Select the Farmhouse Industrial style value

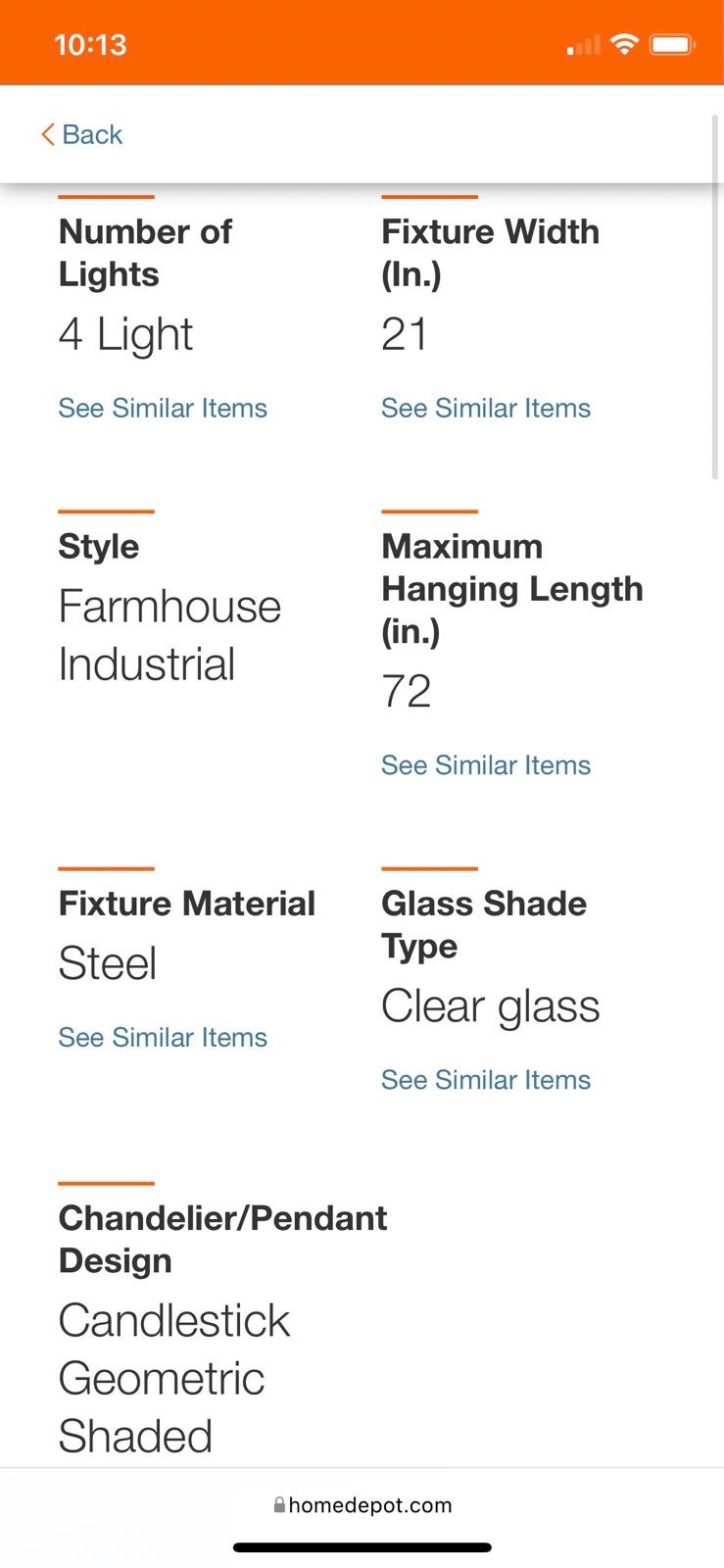[x=169, y=635]
